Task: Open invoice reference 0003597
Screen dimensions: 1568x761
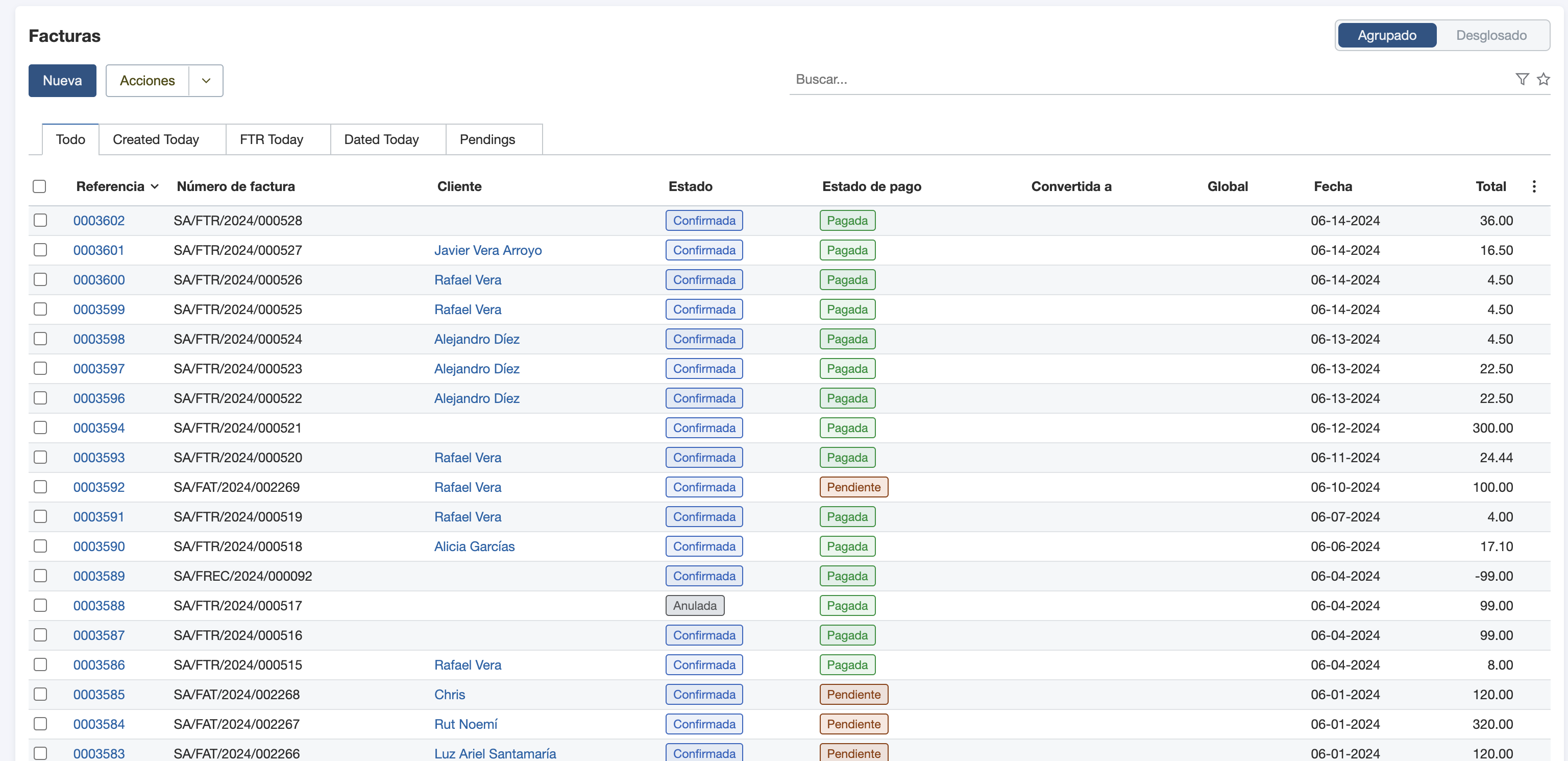Action: [x=99, y=369]
